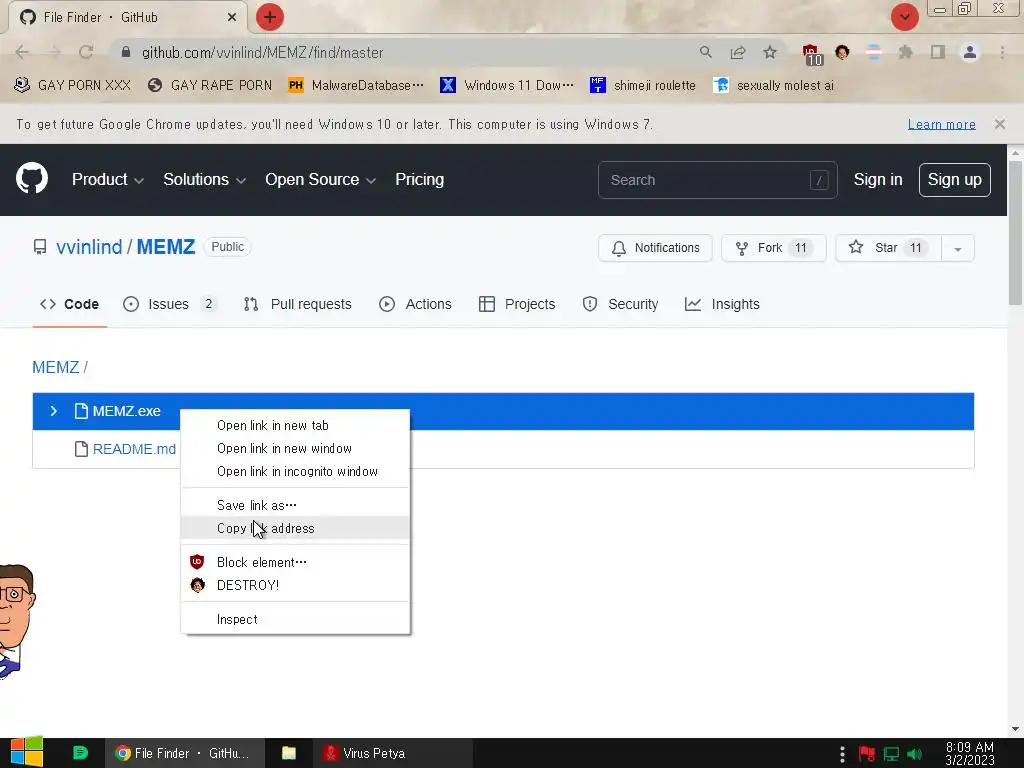Switch to the Security tab
The height and width of the screenshot is (768, 1024).
coord(620,304)
